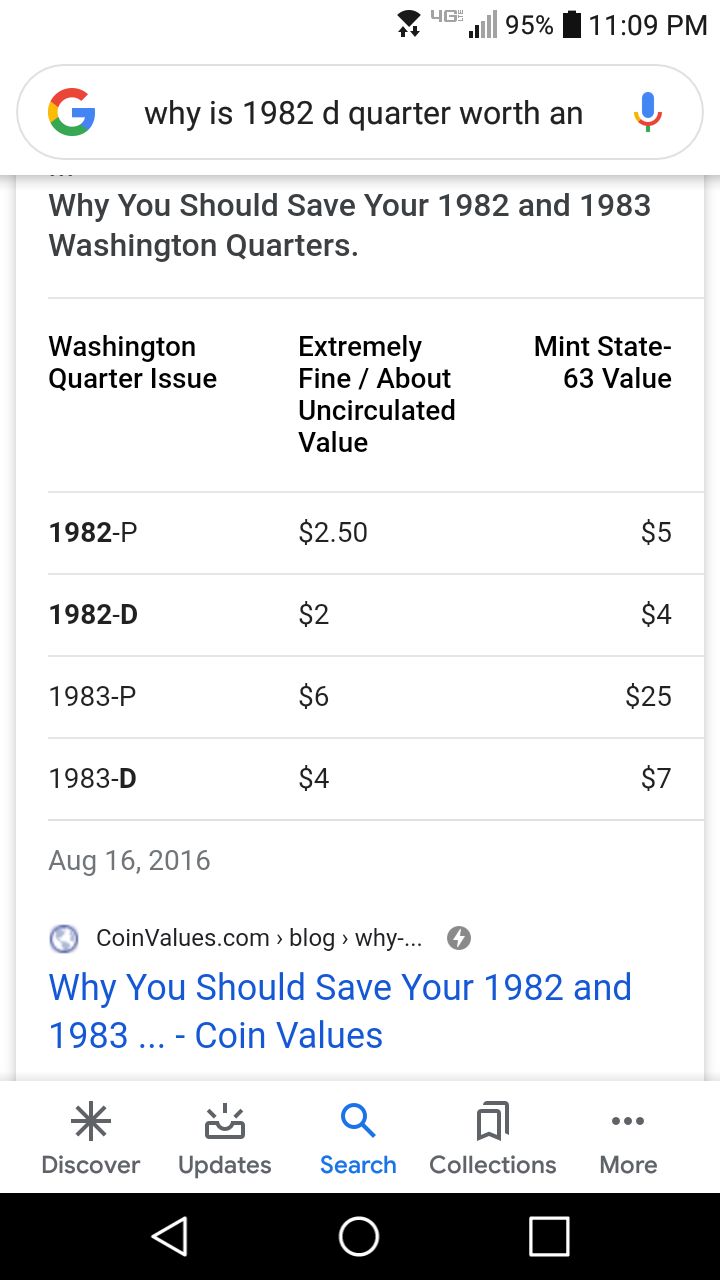Tap the Google logo icon
The image size is (720, 1280).
tap(72, 113)
